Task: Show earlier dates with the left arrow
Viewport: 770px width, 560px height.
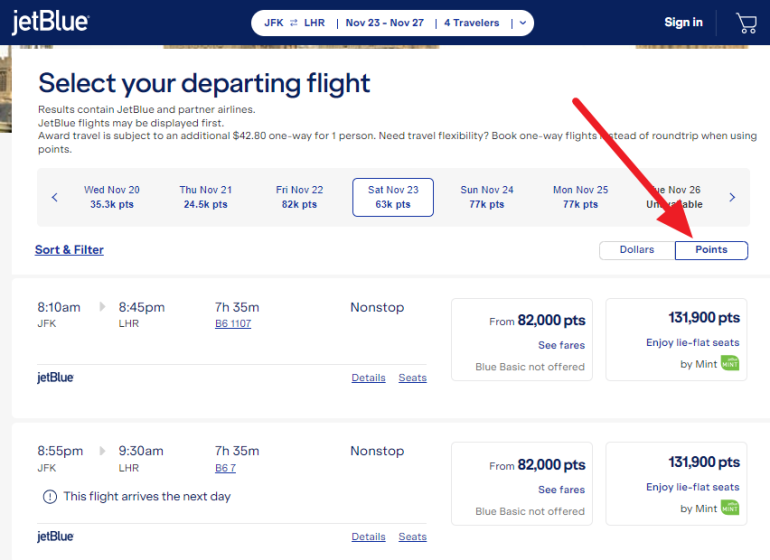Action: (x=55, y=198)
